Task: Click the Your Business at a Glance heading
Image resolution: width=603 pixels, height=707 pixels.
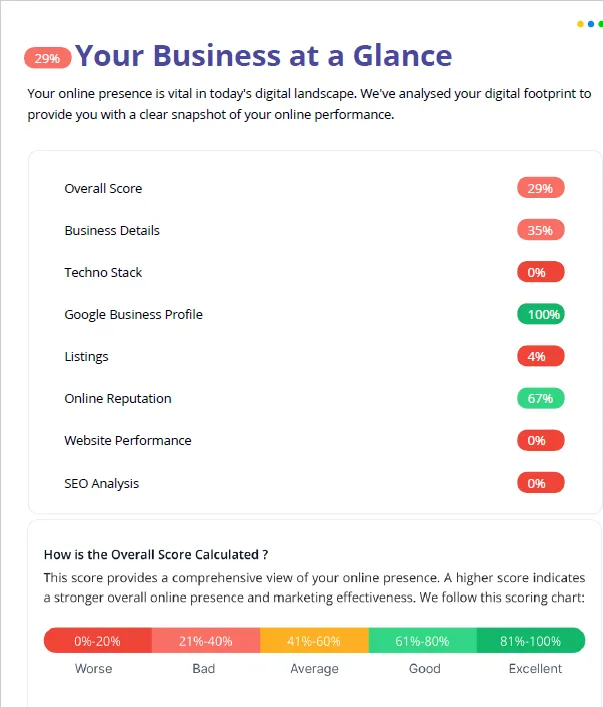Action: (263, 55)
